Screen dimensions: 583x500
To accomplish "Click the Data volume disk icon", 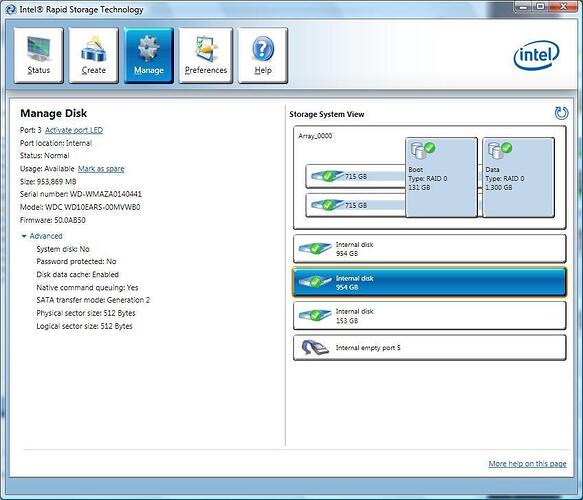I will [x=500, y=151].
